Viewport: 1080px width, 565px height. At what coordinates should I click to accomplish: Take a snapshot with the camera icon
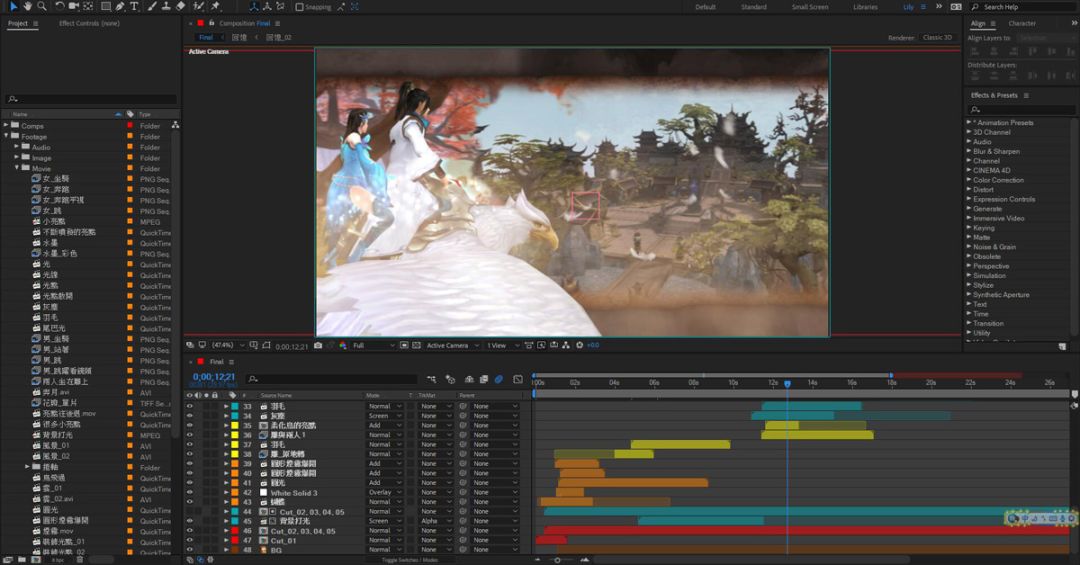318,345
